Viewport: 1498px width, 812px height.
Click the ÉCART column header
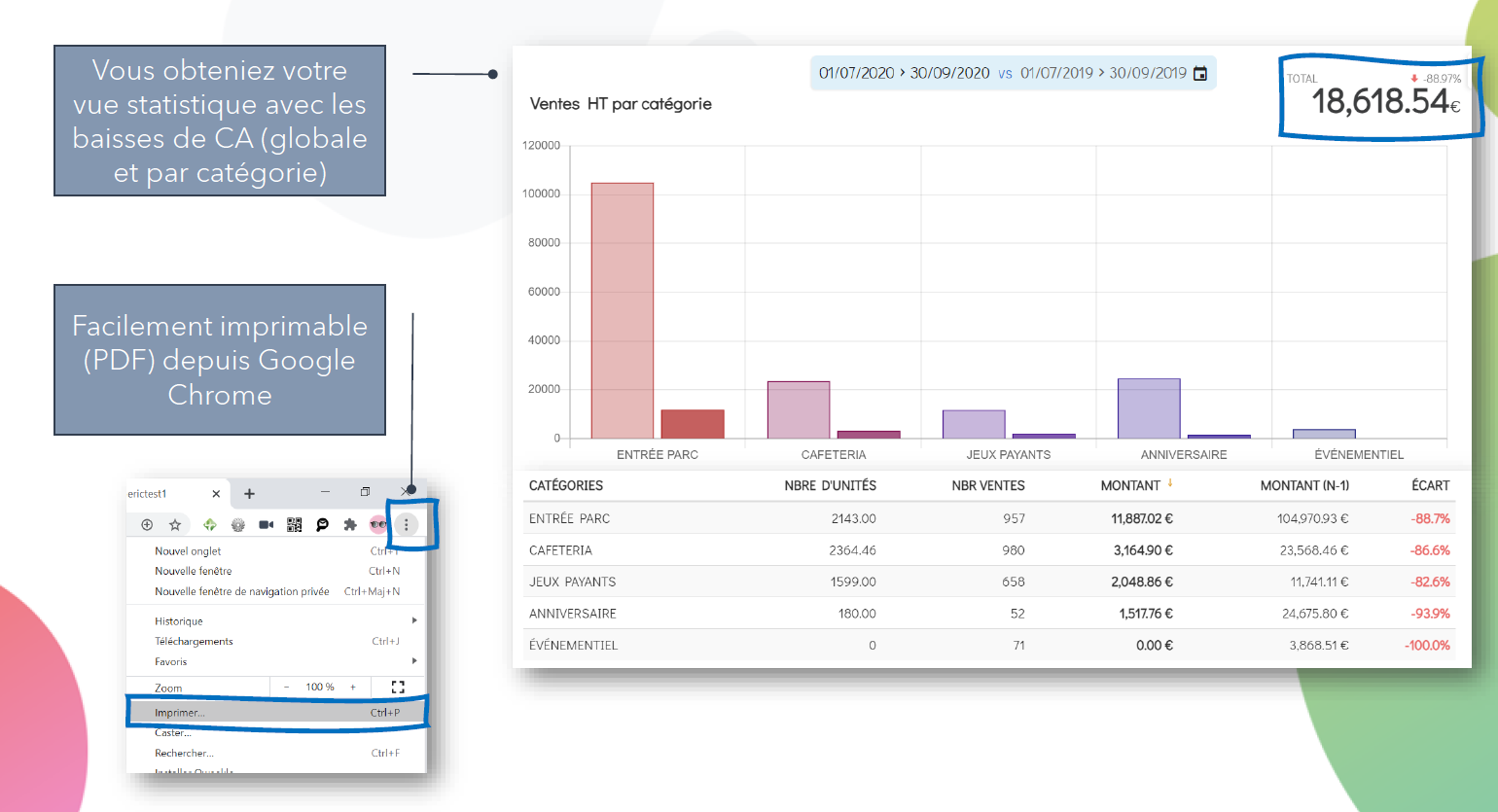coord(1430,485)
